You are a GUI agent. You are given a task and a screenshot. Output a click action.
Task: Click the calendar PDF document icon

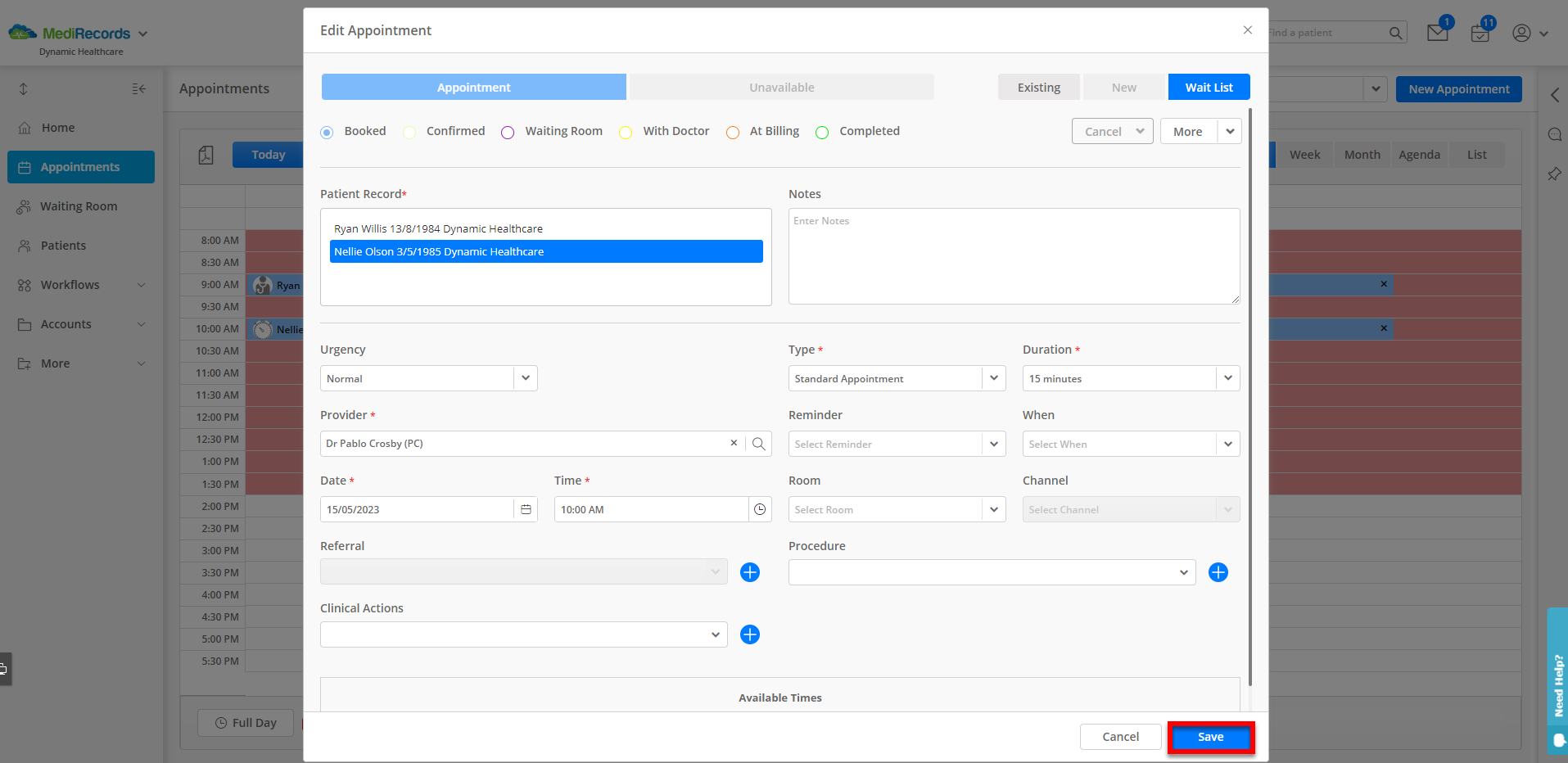click(206, 155)
